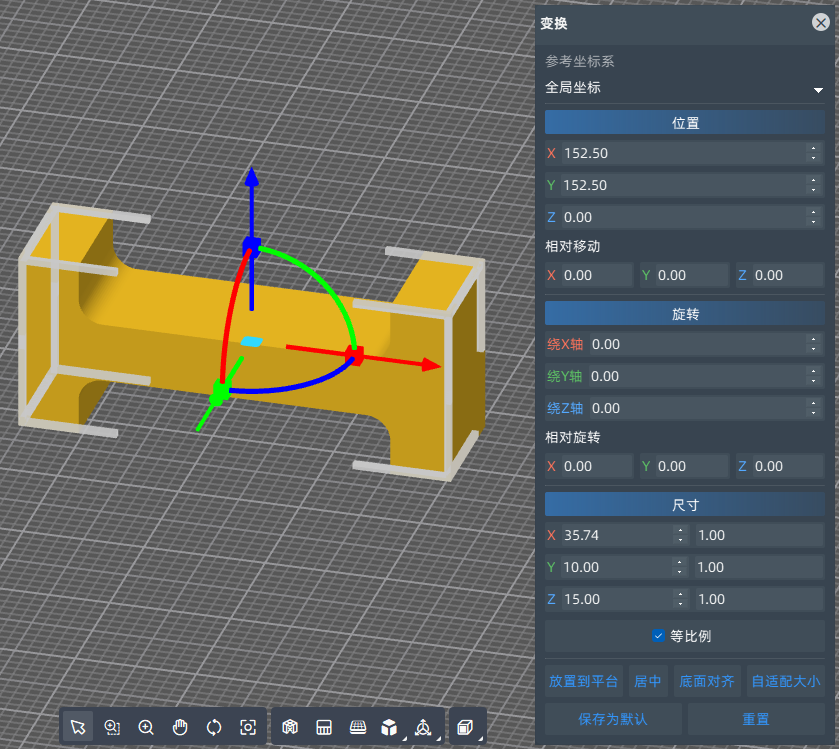Open the 全局坐标 reference coordinate dropdown
The image size is (839, 749).
(684, 88)
